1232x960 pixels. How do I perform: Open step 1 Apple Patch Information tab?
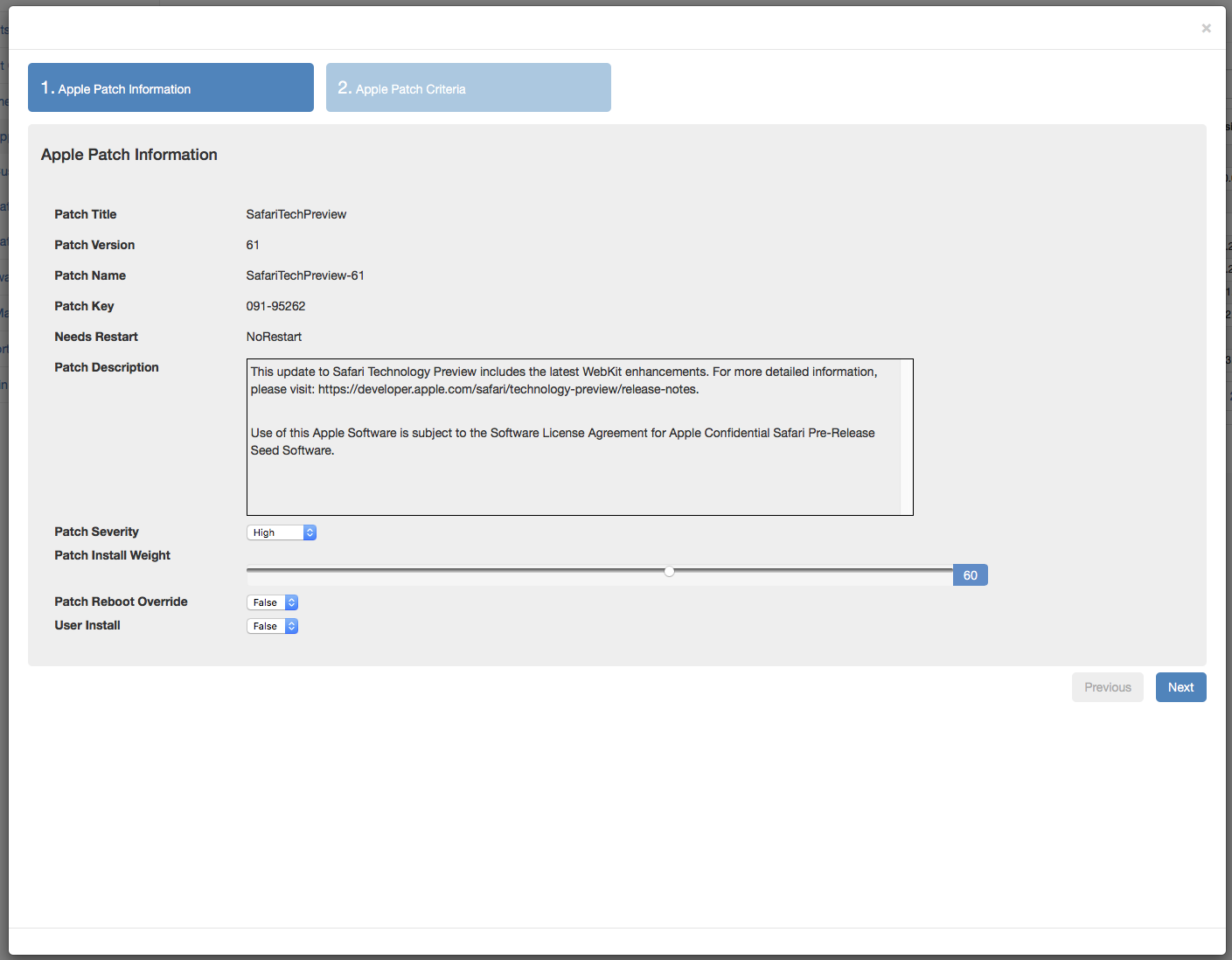click(171, 87)
